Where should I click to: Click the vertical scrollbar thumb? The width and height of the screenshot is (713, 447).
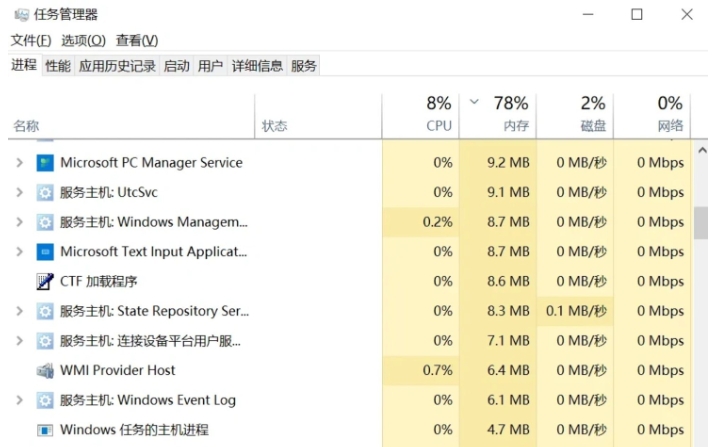click(701, 223)
